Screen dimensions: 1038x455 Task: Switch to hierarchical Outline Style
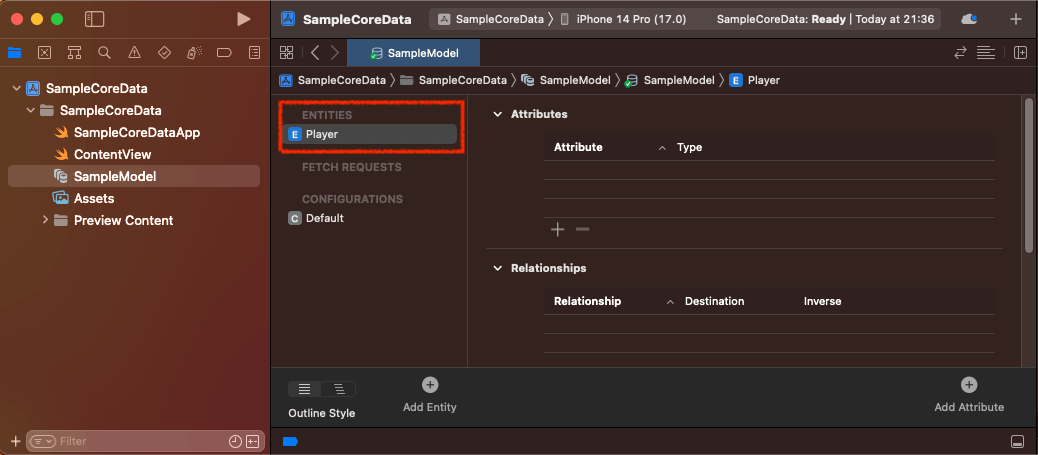point(339,389)
